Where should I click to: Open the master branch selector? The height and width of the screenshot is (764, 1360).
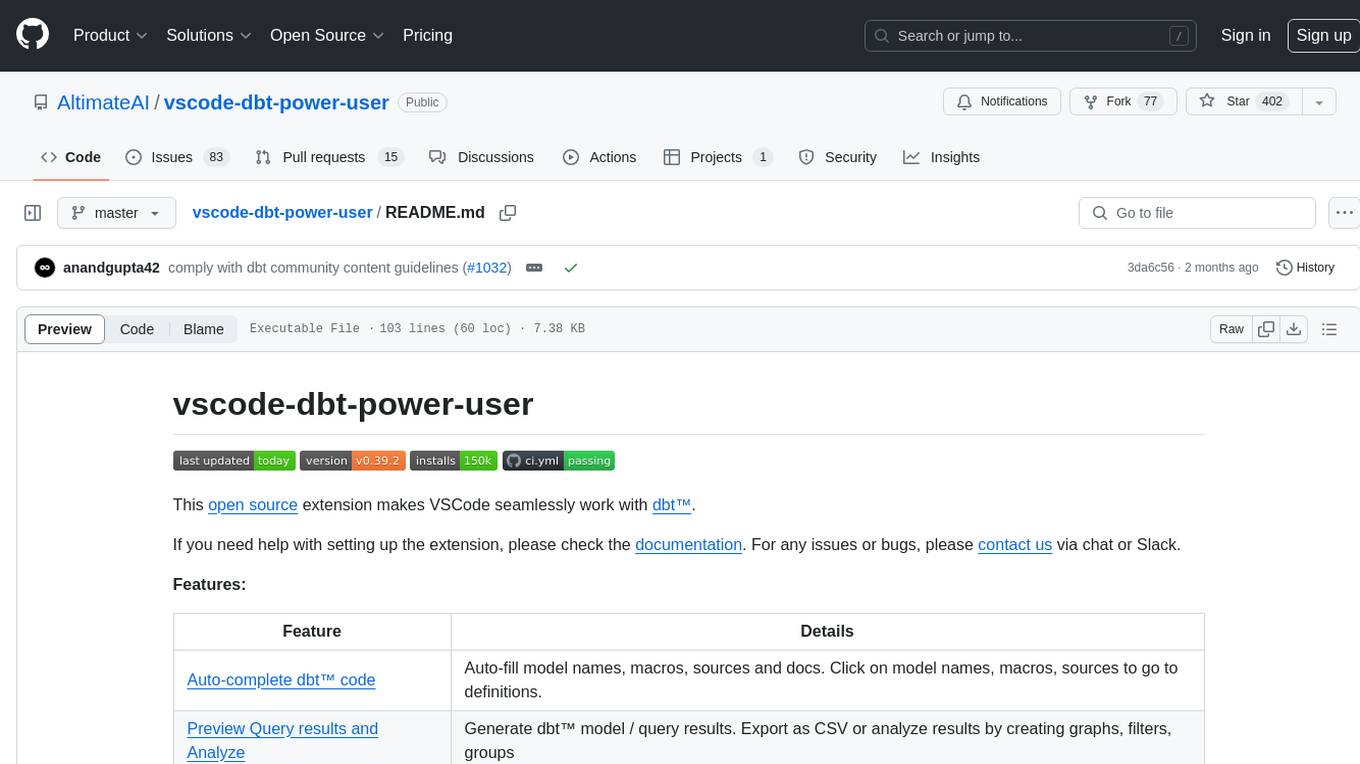pos(116,213)
